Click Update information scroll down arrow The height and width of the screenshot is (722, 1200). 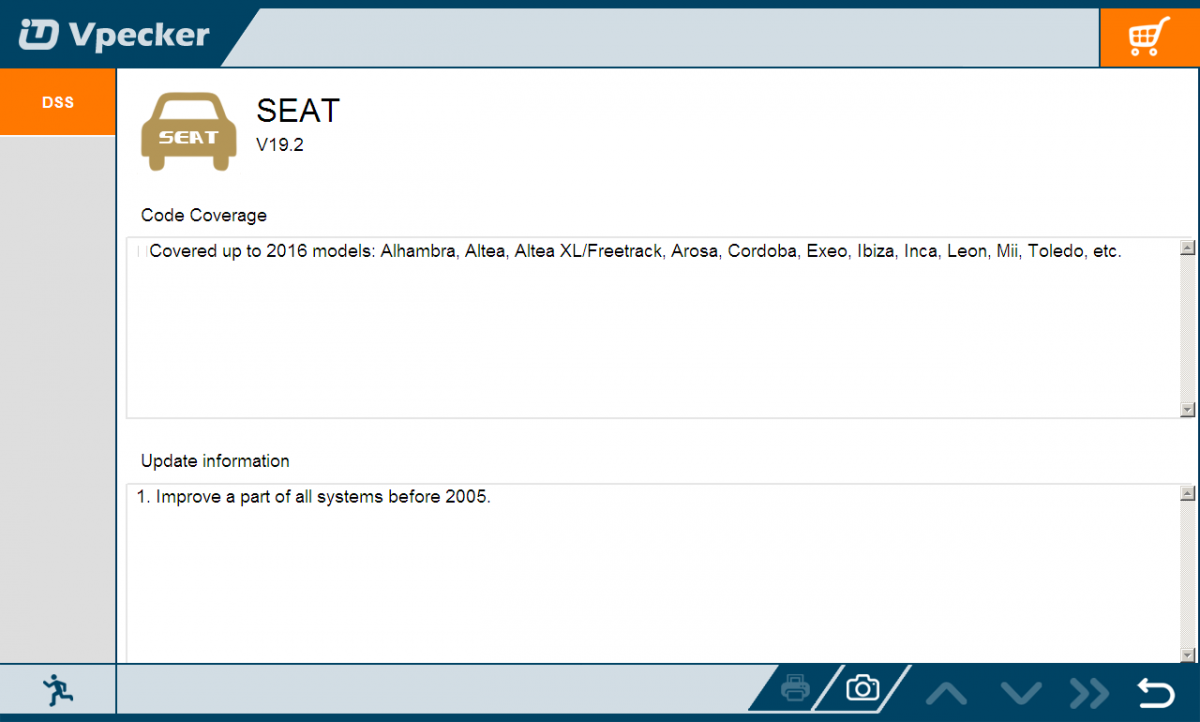tap(1187, 654)
